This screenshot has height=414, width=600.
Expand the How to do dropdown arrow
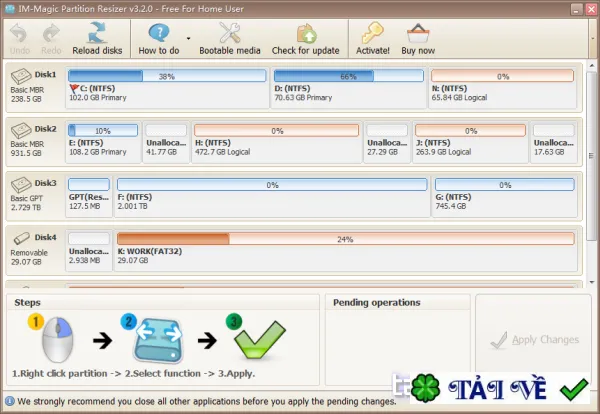(x=189, y=38)
